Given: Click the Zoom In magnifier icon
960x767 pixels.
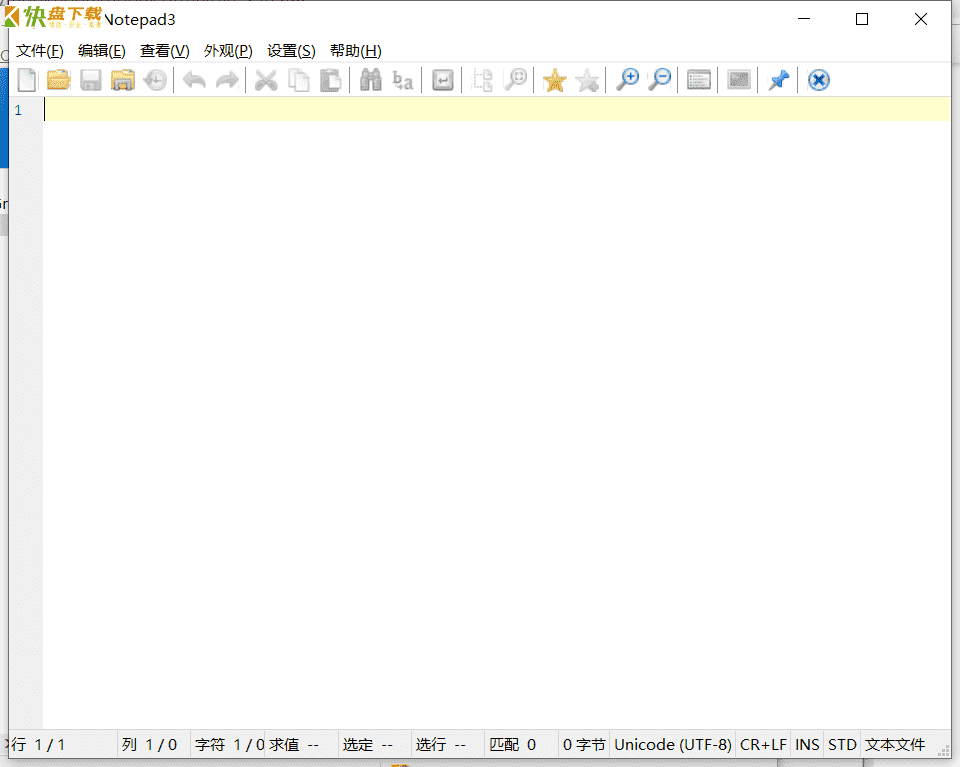Looking at the screenshot, I should [x=627, y=80].
